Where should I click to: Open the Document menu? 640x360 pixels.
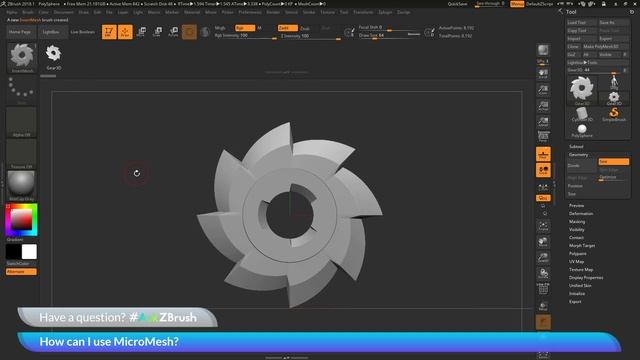[x=64, y=12]
